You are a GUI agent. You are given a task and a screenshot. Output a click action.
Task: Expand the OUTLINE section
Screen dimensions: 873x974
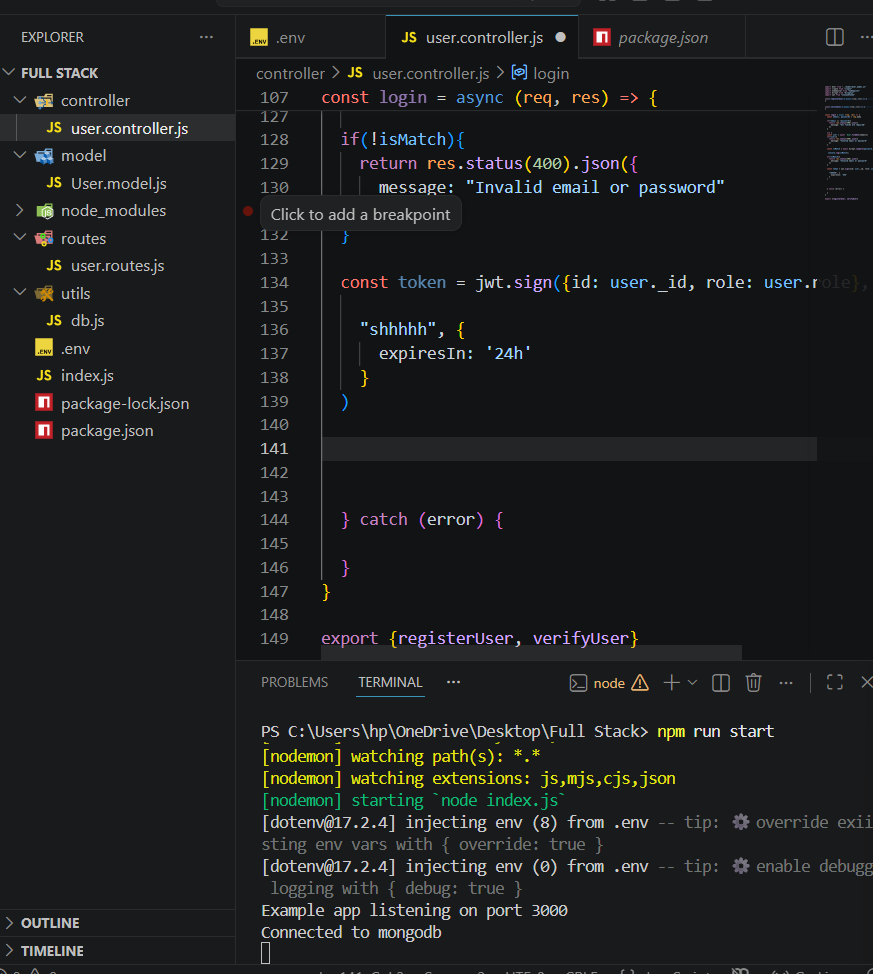pos(10,923)
